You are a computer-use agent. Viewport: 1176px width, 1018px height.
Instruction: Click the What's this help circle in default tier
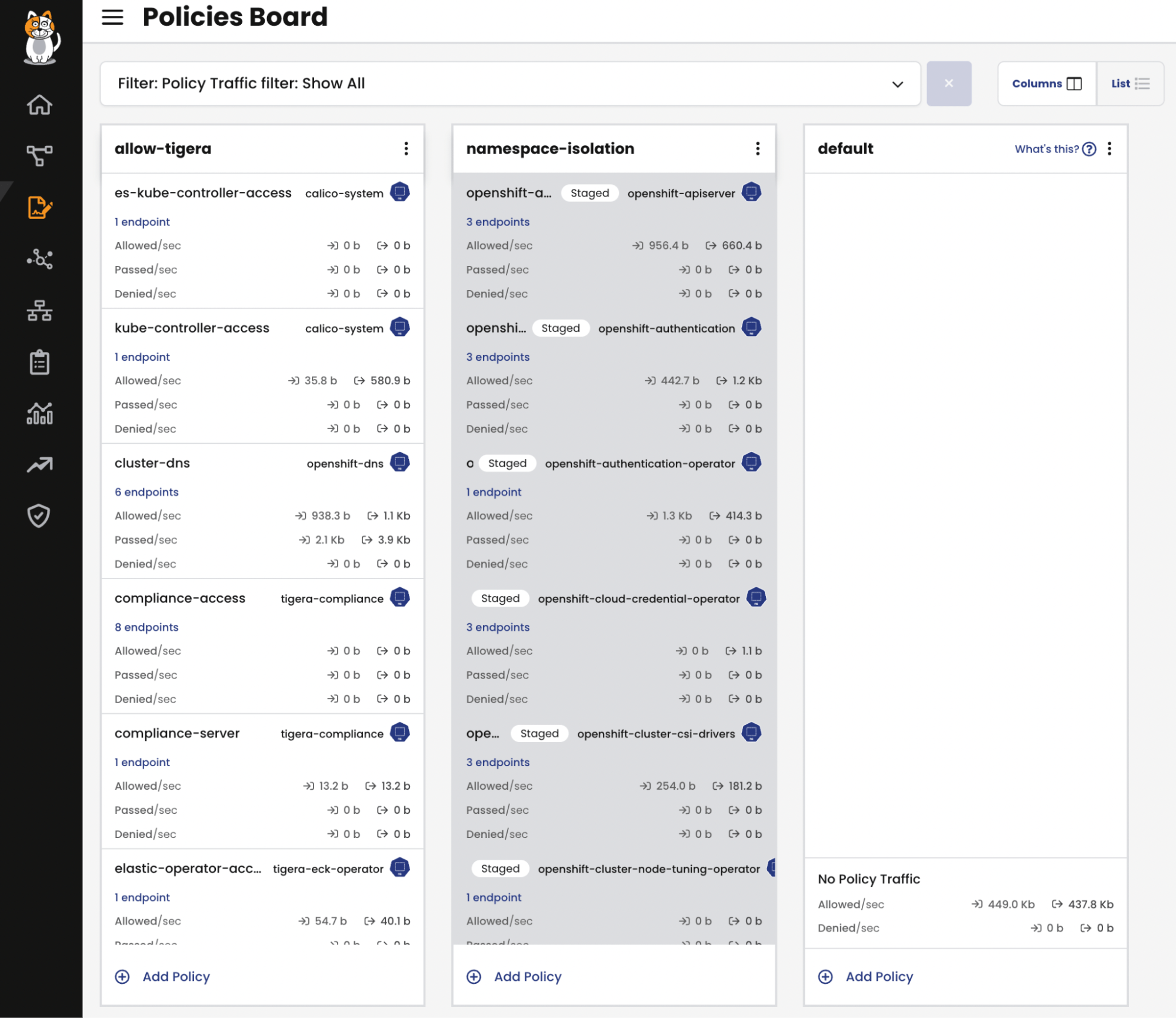pos(1089,149)
